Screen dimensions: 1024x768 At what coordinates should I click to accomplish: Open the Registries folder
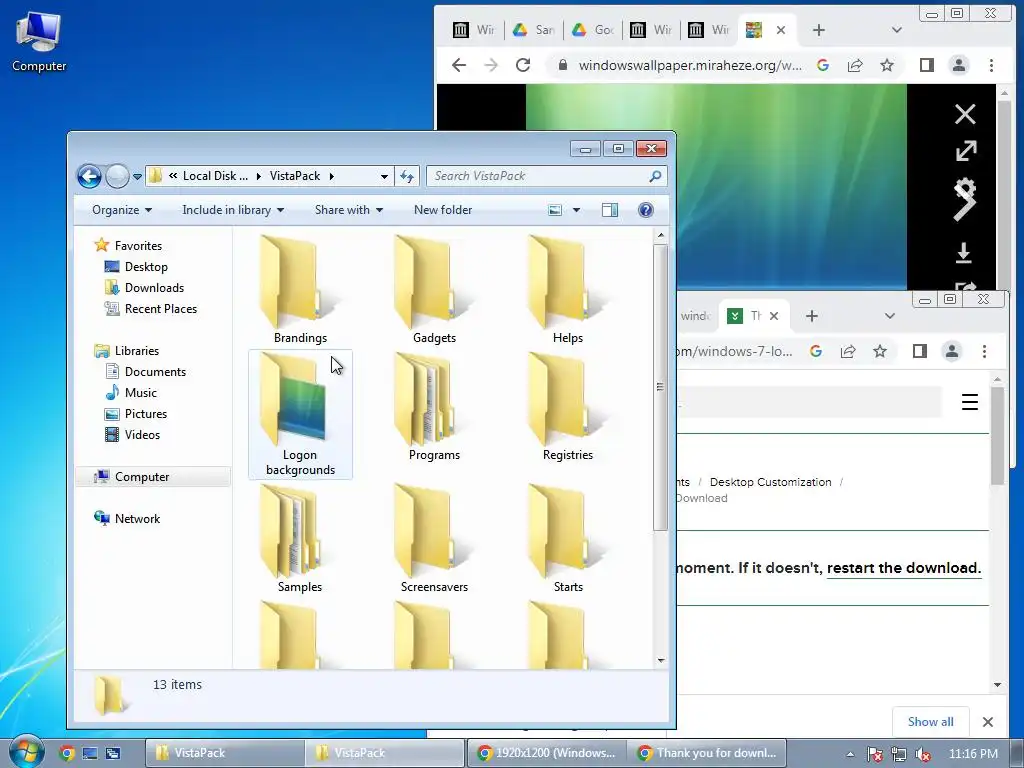(568, 408)
